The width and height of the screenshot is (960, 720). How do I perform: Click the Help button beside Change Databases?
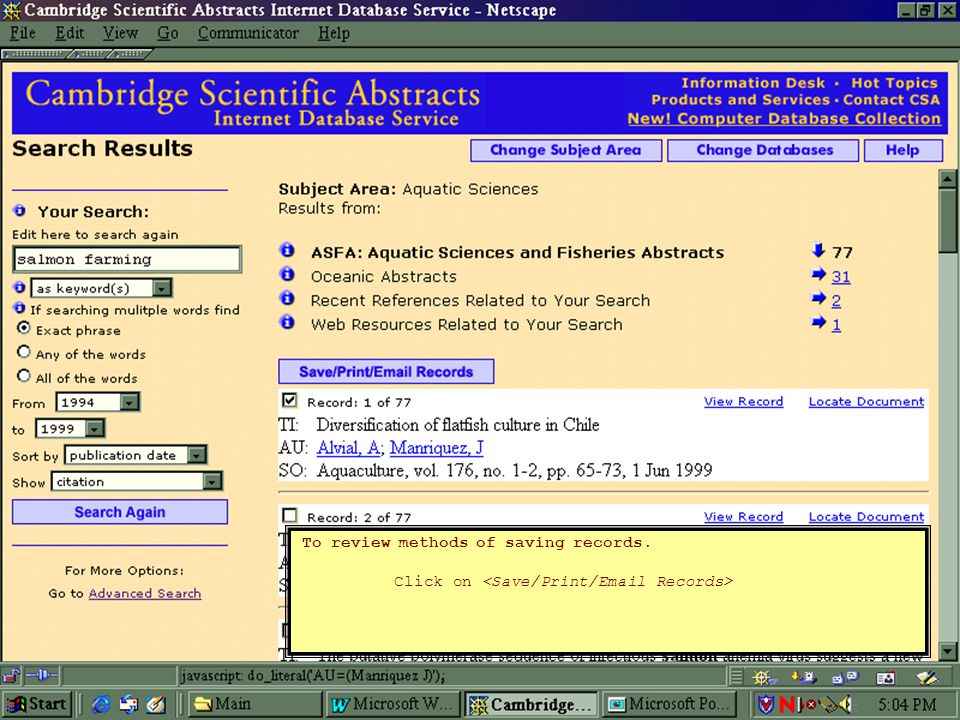point(903,150)
